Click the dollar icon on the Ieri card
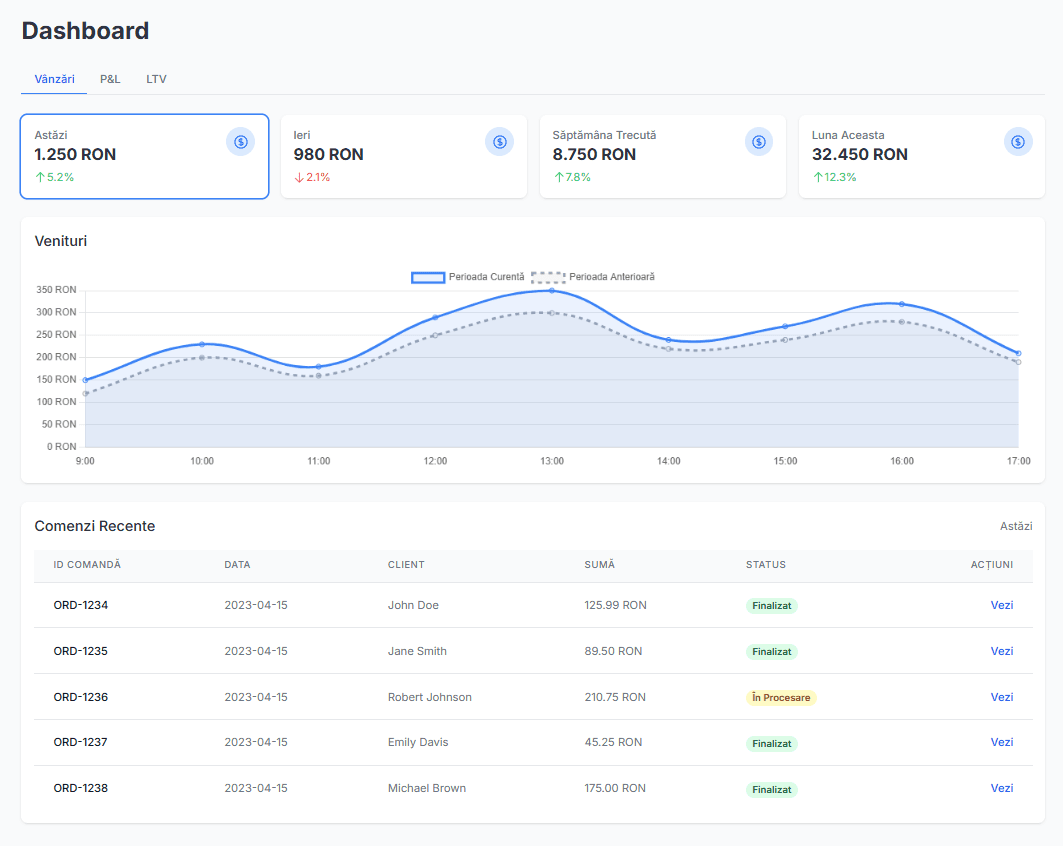 pyautogui.click(x=499, y=142)
